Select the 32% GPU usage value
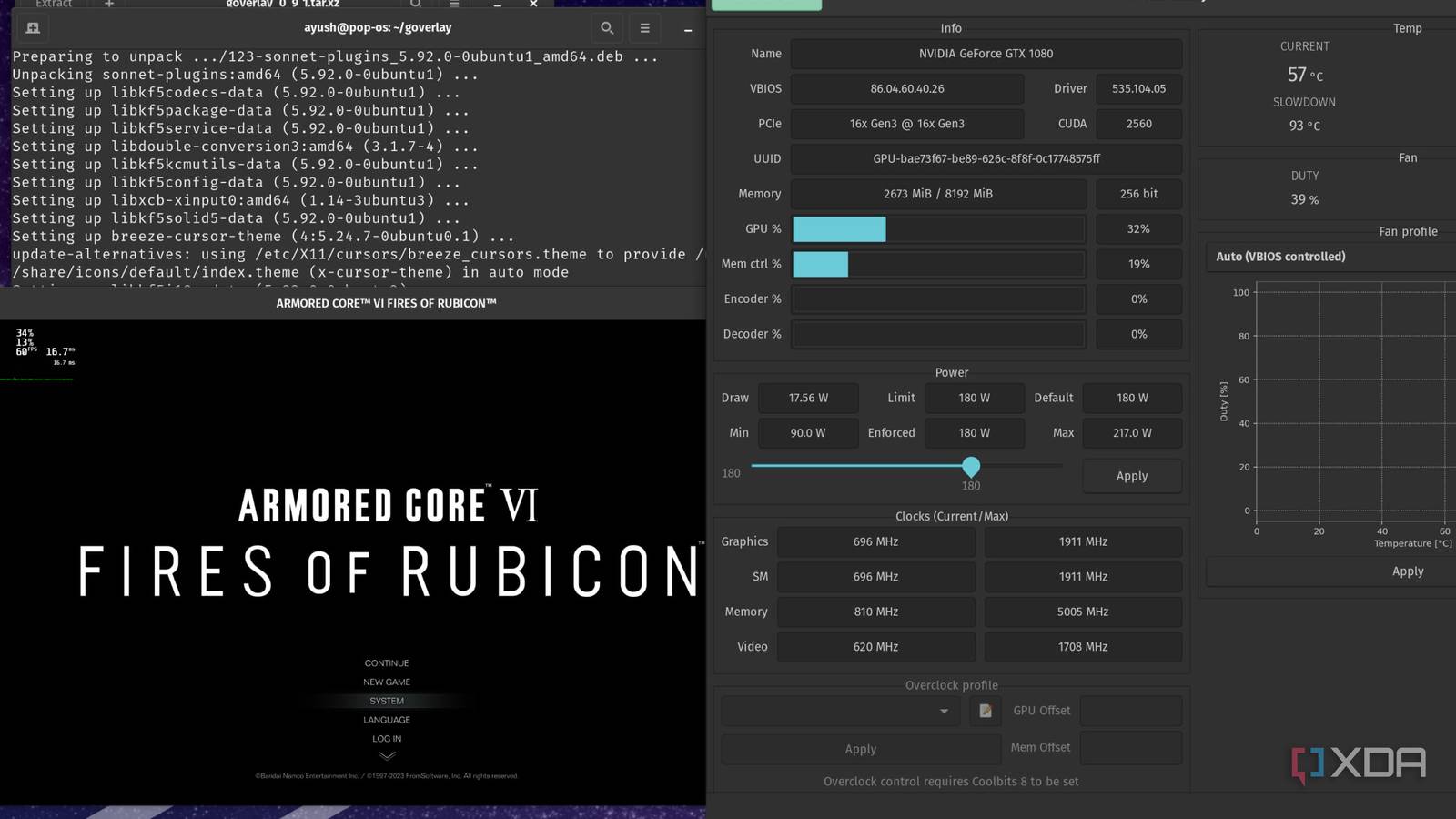Screen dimensions: 1456x819 coord(1138,229)
